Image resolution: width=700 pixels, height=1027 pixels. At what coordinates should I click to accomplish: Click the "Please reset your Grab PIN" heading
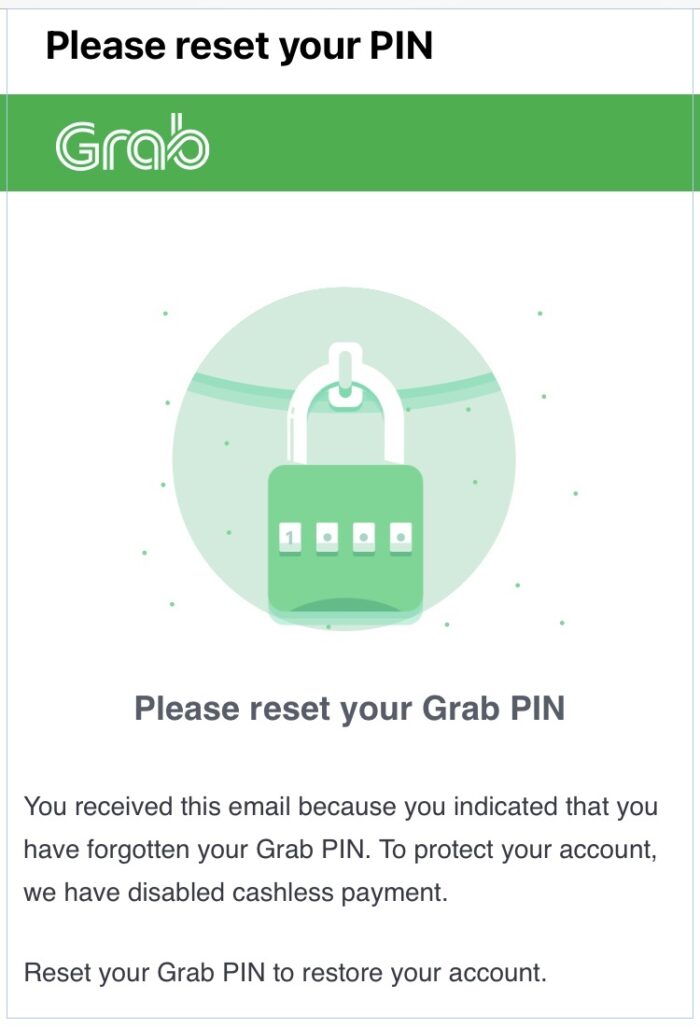pyautogui.click(x=349, y=708)
